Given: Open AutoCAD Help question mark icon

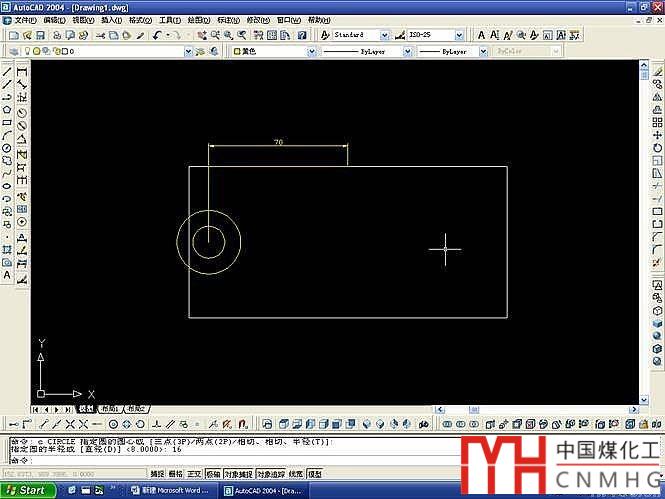Looking at the screenshot, I should (x=302, y=35).
